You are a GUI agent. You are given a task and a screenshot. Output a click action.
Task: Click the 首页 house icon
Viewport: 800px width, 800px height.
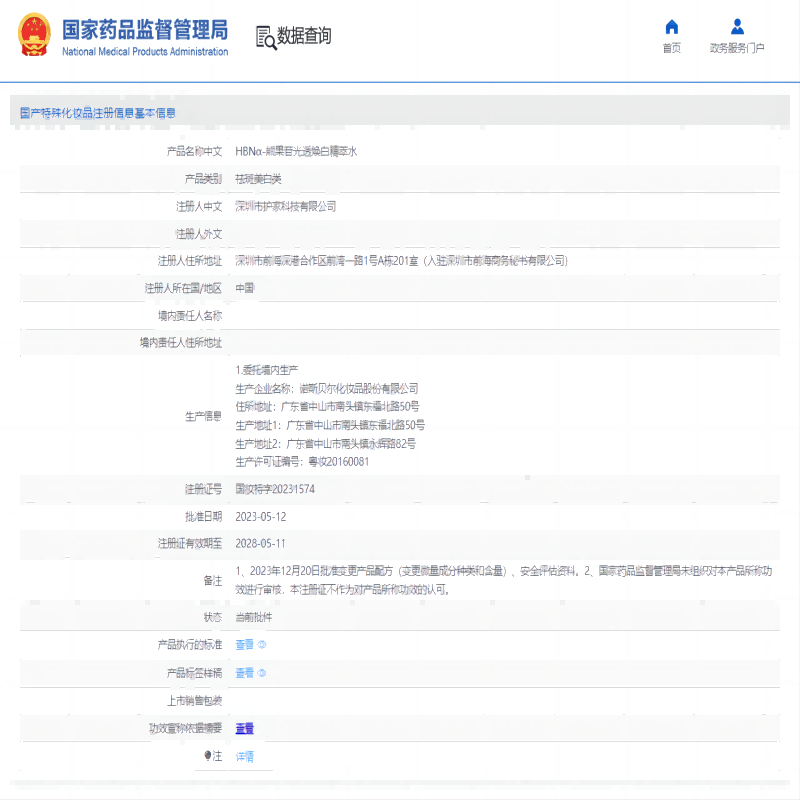[x=671, y=27]
